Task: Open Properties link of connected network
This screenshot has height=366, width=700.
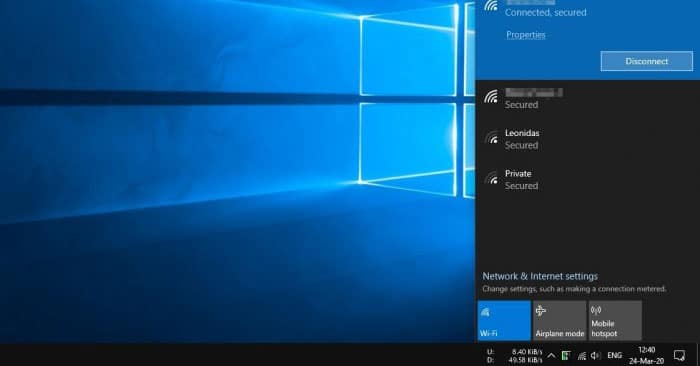Action: pyautogui.click(x=525, y=35)
